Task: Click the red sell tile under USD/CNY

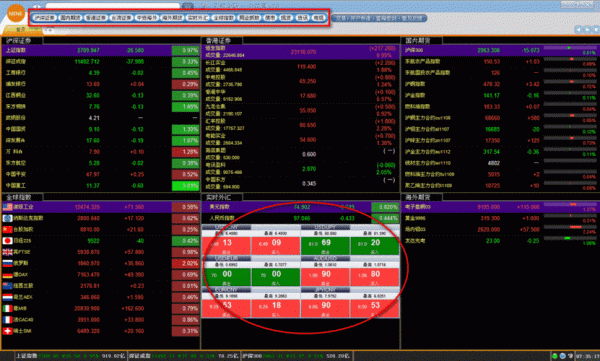Action: click(x=226, y=245)
